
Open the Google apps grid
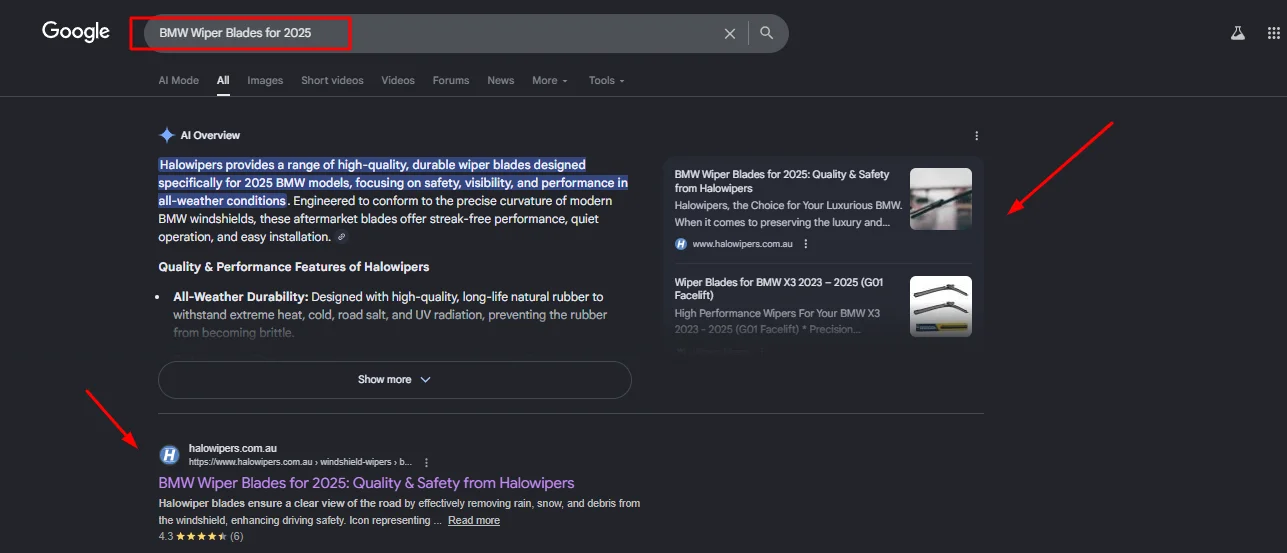point(1273,33)
